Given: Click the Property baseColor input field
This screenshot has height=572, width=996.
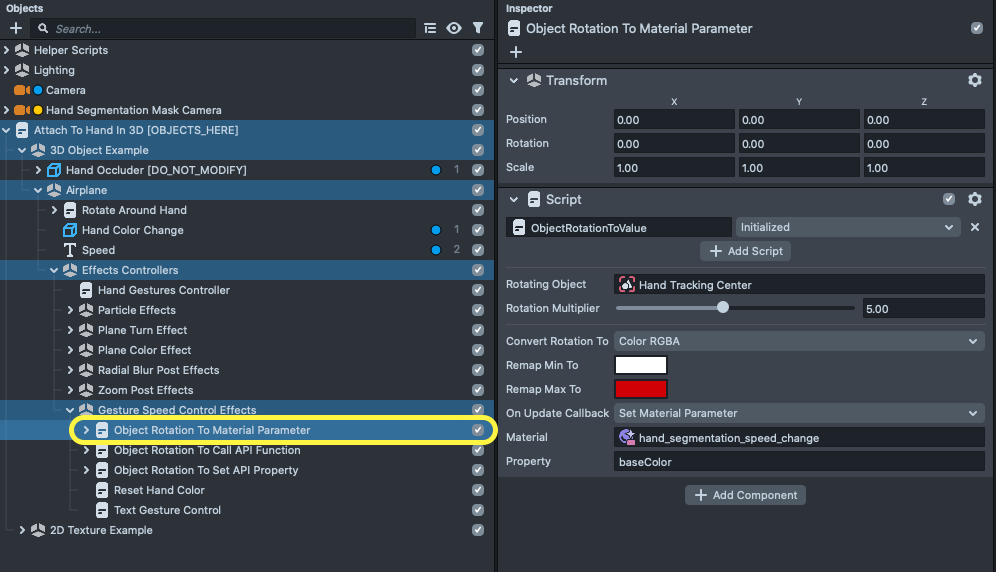Looking at the screenshot, I should pyautogui.click(x=799, y=461).
